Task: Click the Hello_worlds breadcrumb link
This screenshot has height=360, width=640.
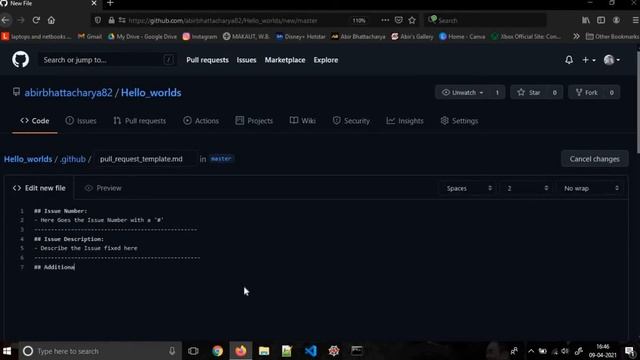Action: click(x=28, y=159)
